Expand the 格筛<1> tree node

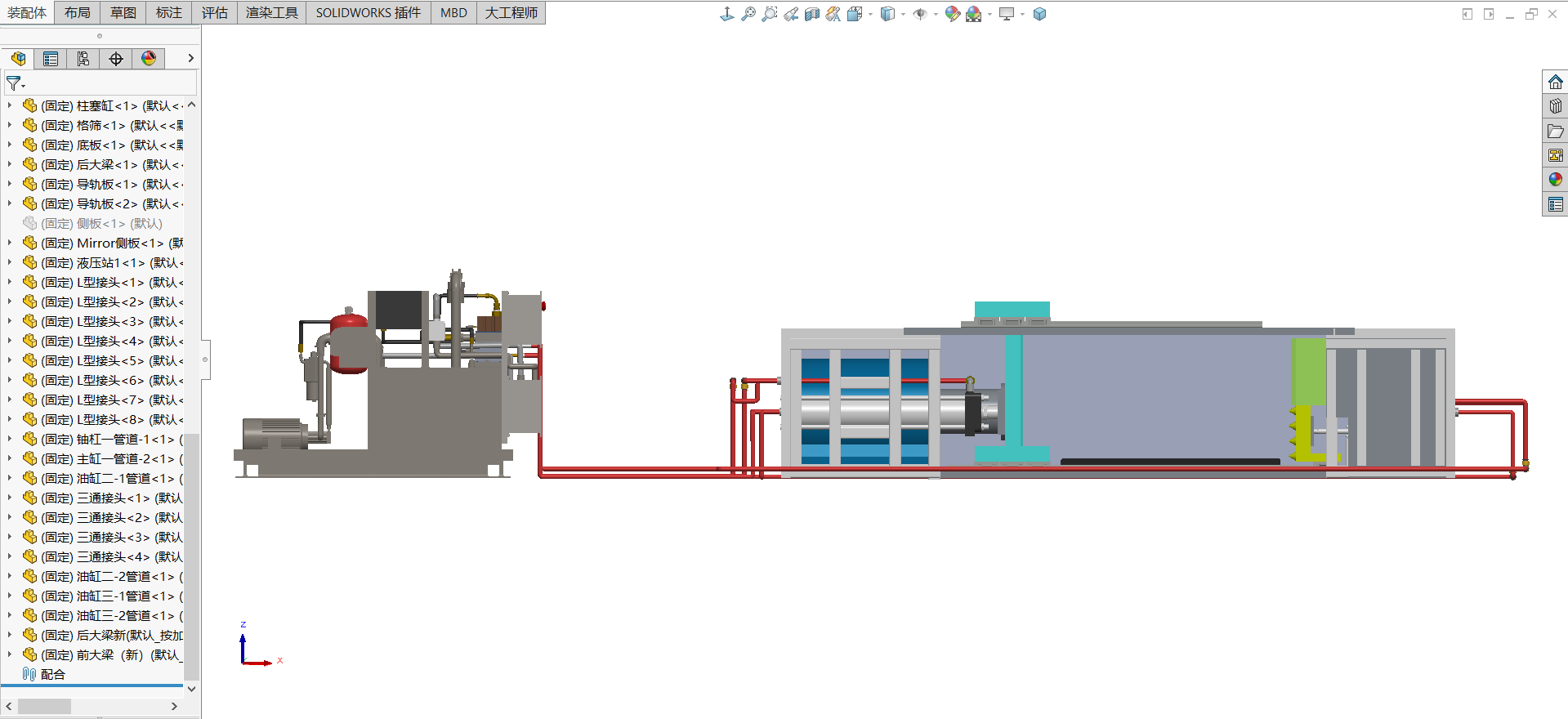pos(9,125)
